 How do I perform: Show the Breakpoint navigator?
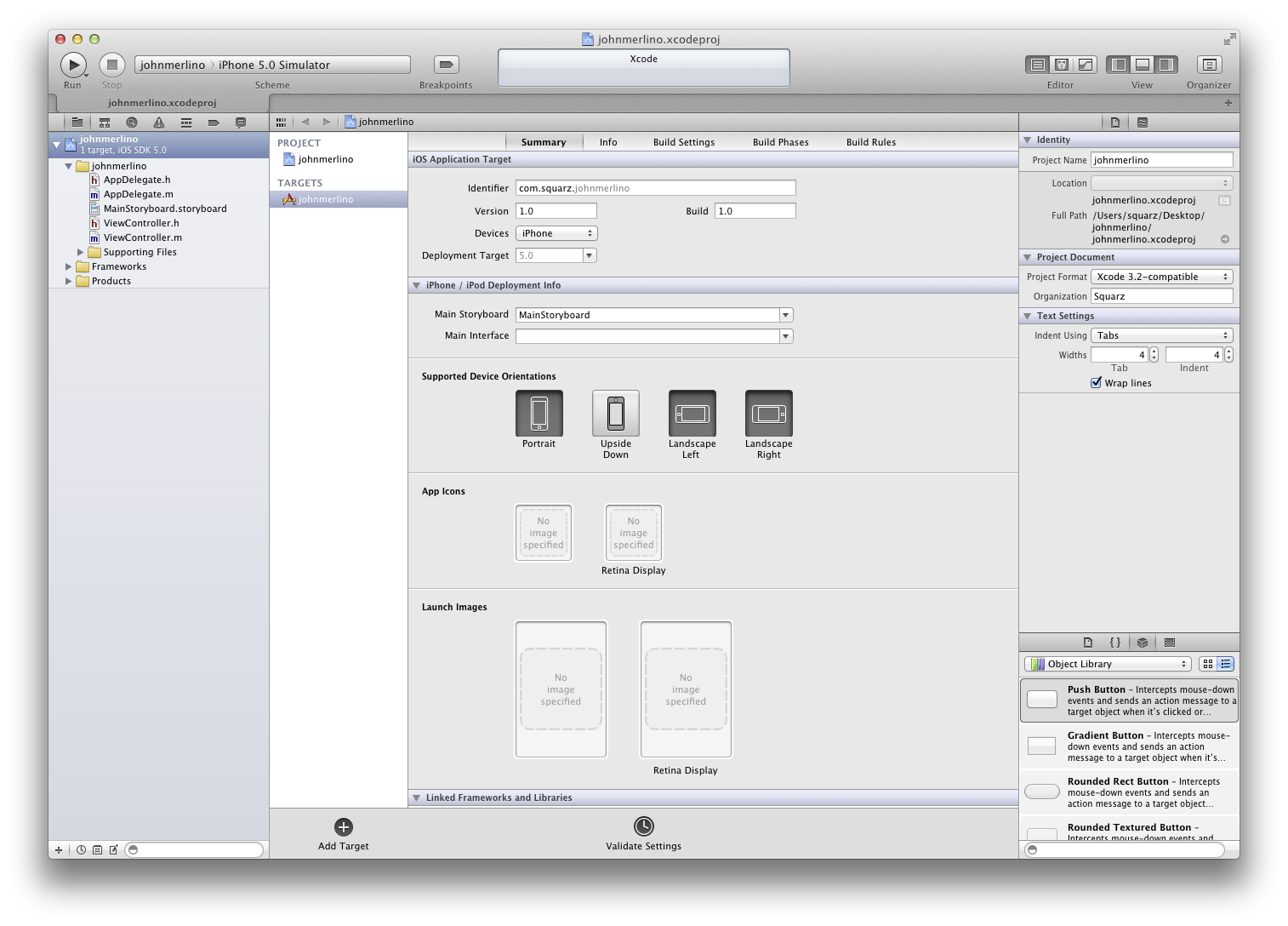click(x=214, y=123)
